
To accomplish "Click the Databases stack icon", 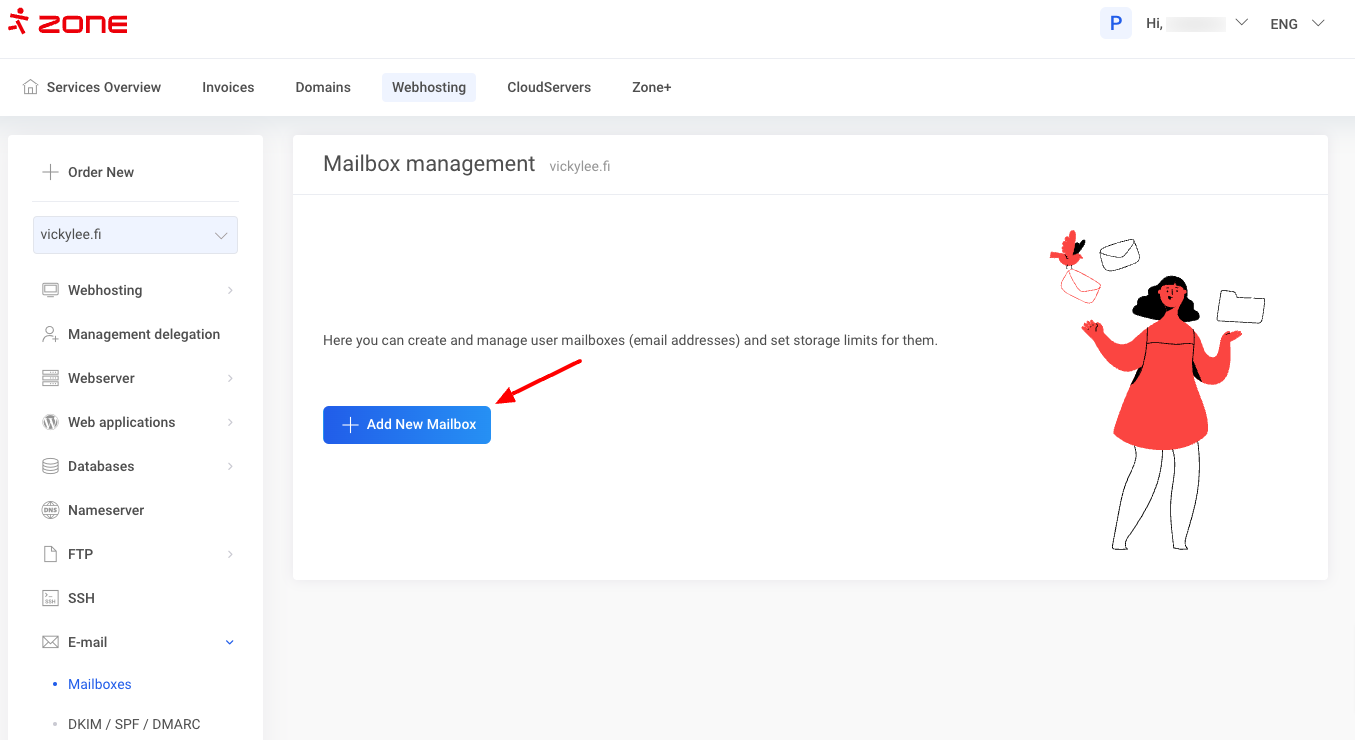I will (50, 466).
